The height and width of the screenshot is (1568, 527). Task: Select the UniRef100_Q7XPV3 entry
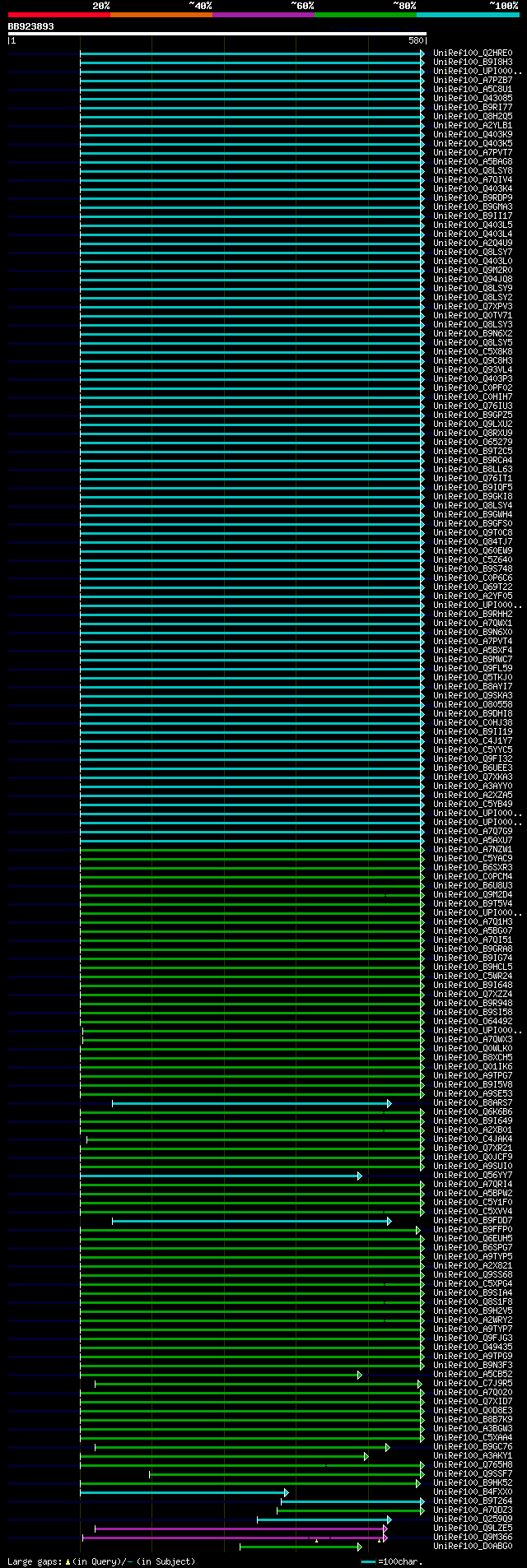pos(473,307)
